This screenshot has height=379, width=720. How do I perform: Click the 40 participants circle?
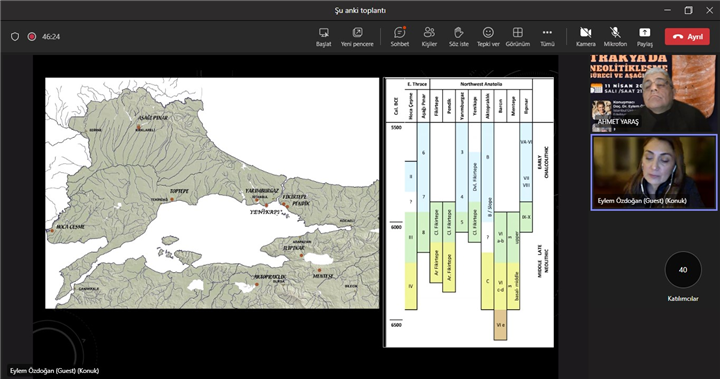[x=683, y=270]
